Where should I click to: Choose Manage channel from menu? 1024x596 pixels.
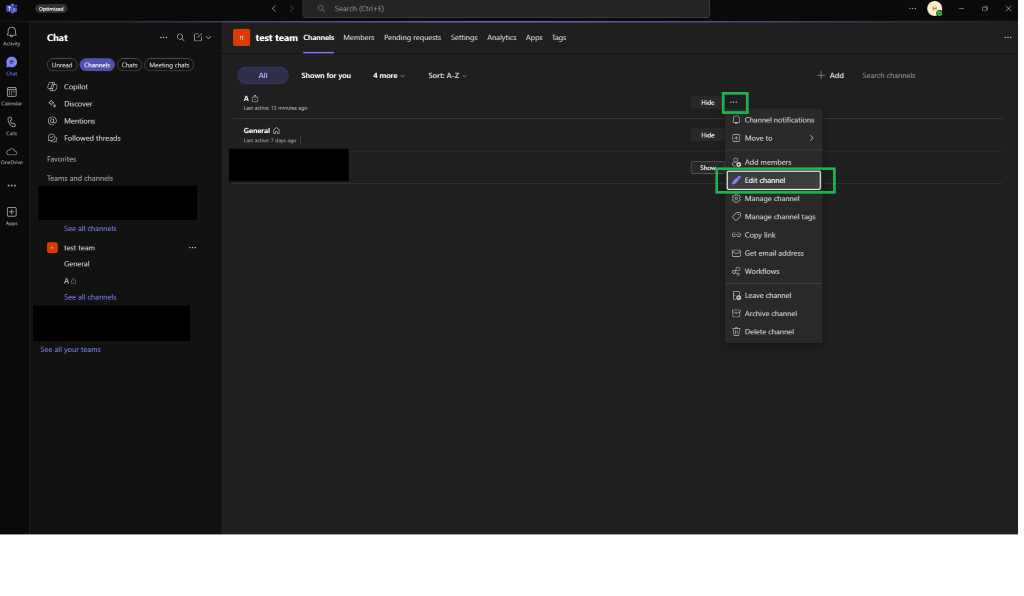pyautogui.click(x=773, y=198)
